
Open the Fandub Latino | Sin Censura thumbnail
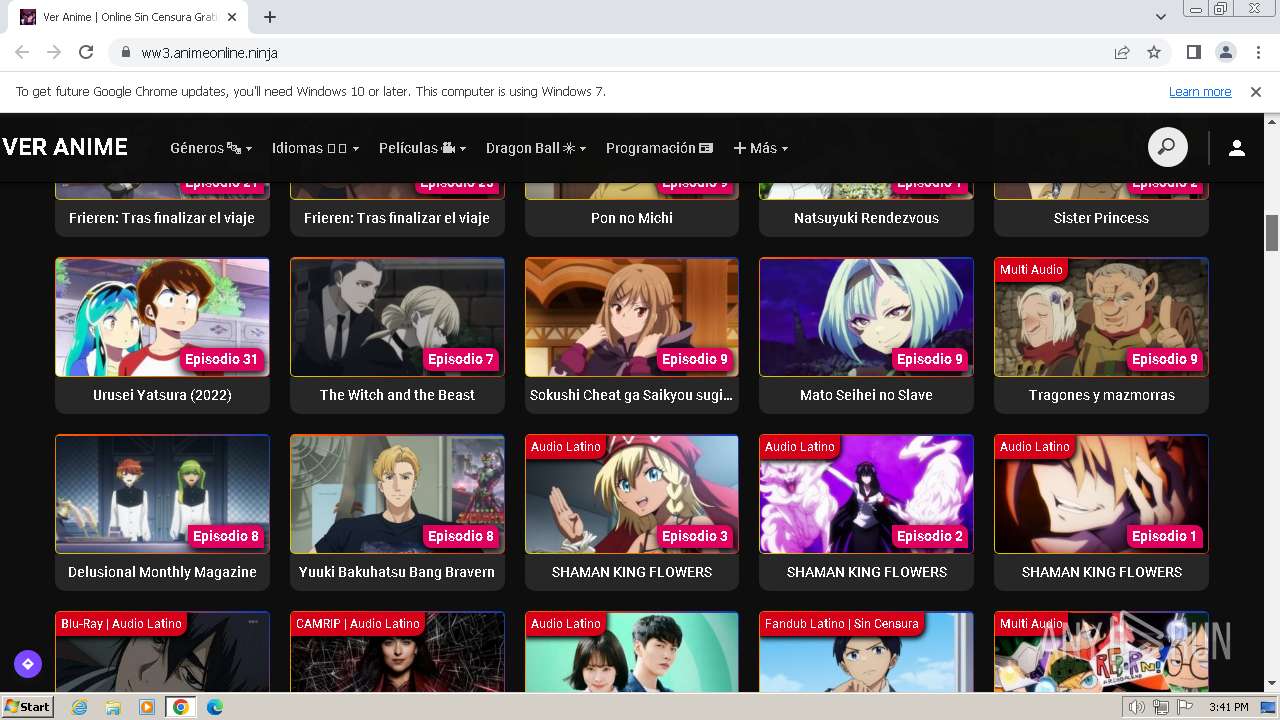click(866, 652)
